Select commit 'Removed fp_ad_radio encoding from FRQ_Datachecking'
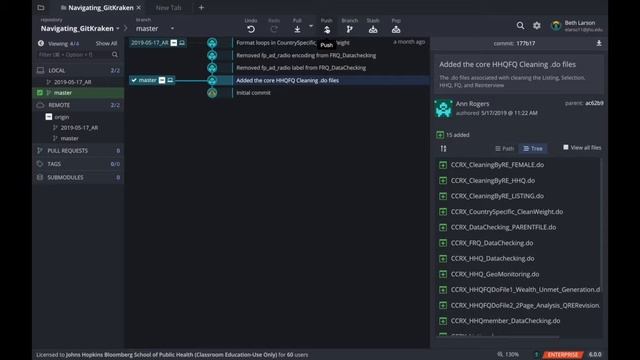 click(306, 55)
